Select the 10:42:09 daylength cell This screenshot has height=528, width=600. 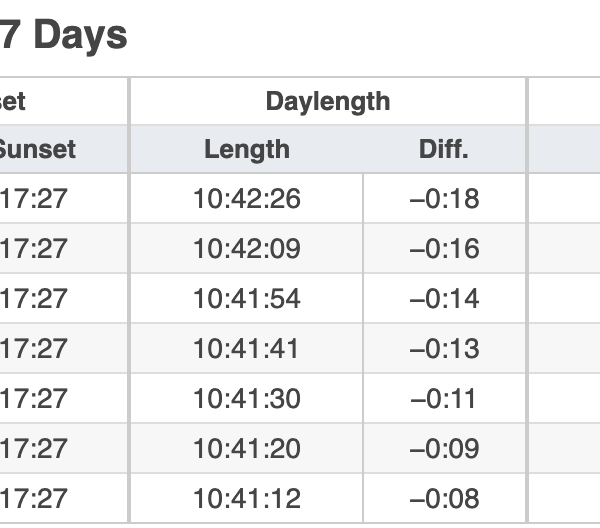247,248
